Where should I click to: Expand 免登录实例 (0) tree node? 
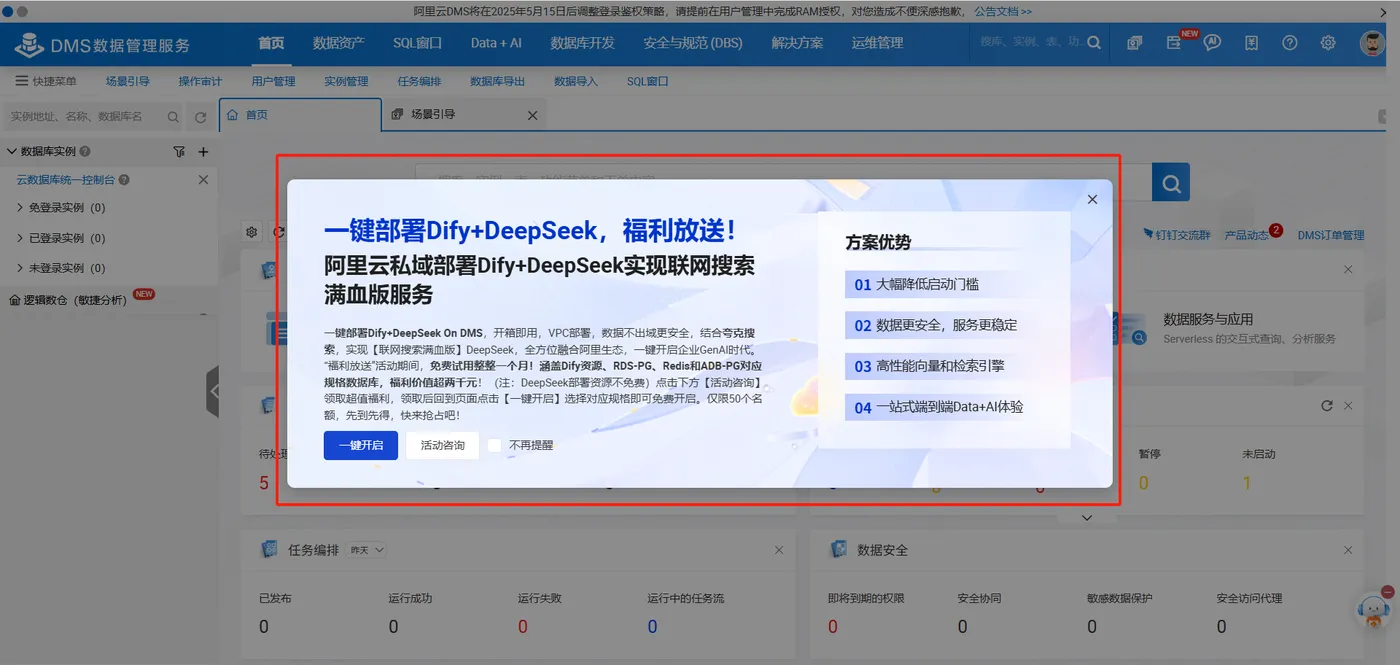pyautogui.click(x=20, y=208)
